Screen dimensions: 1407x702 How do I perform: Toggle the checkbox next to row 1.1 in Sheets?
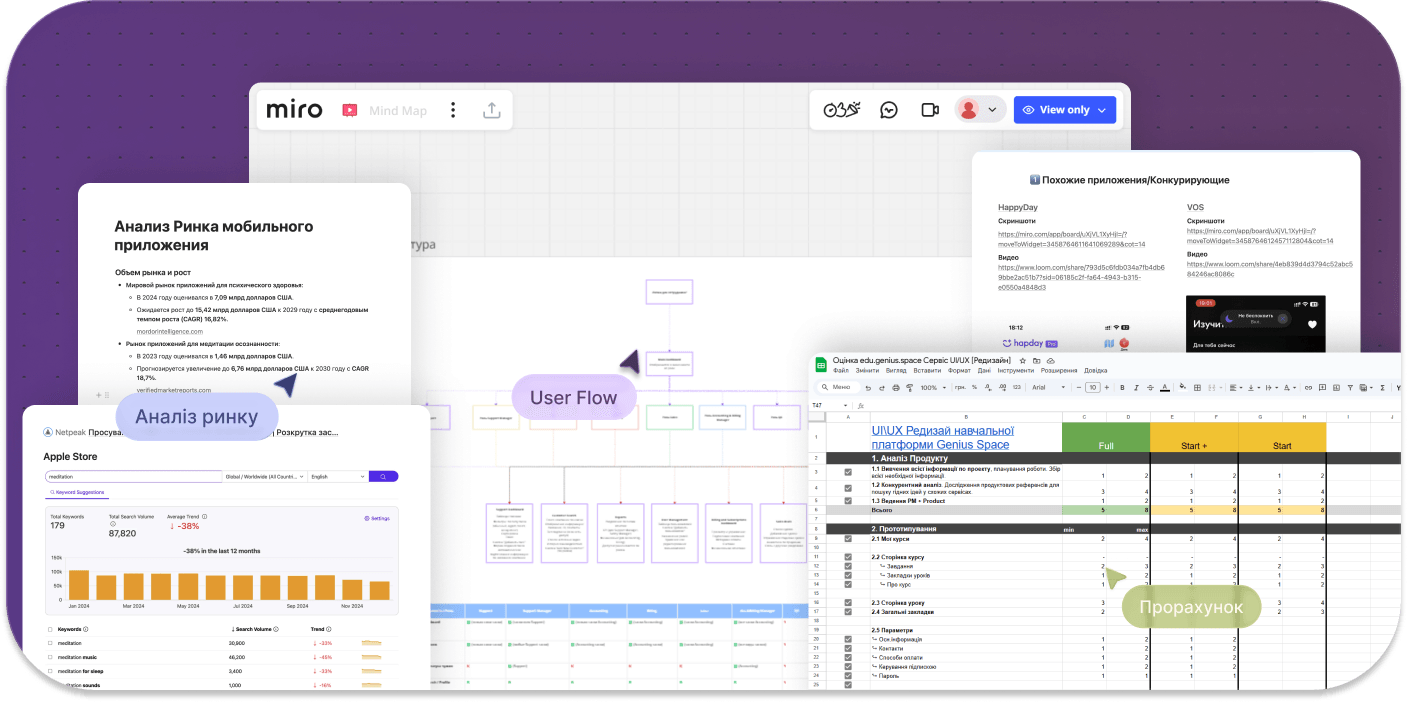[x=849, y=472]
